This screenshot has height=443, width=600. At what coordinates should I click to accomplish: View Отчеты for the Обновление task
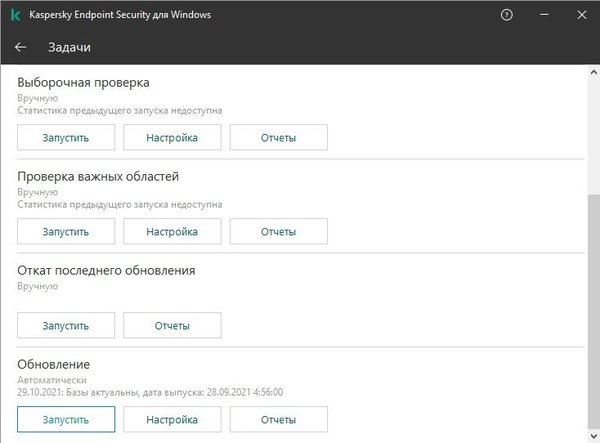coord(278,420)
